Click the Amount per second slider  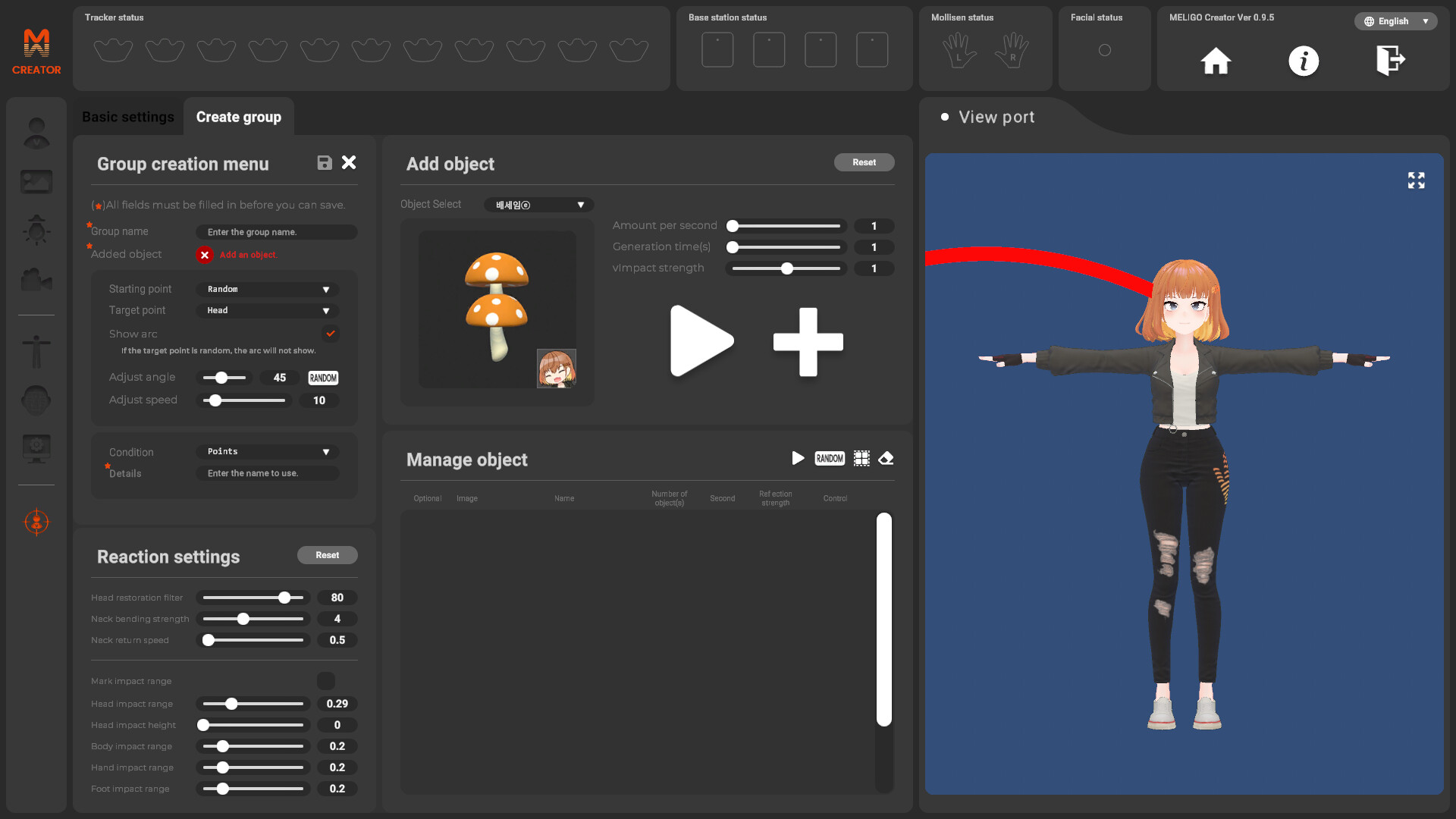coord(786,226)
